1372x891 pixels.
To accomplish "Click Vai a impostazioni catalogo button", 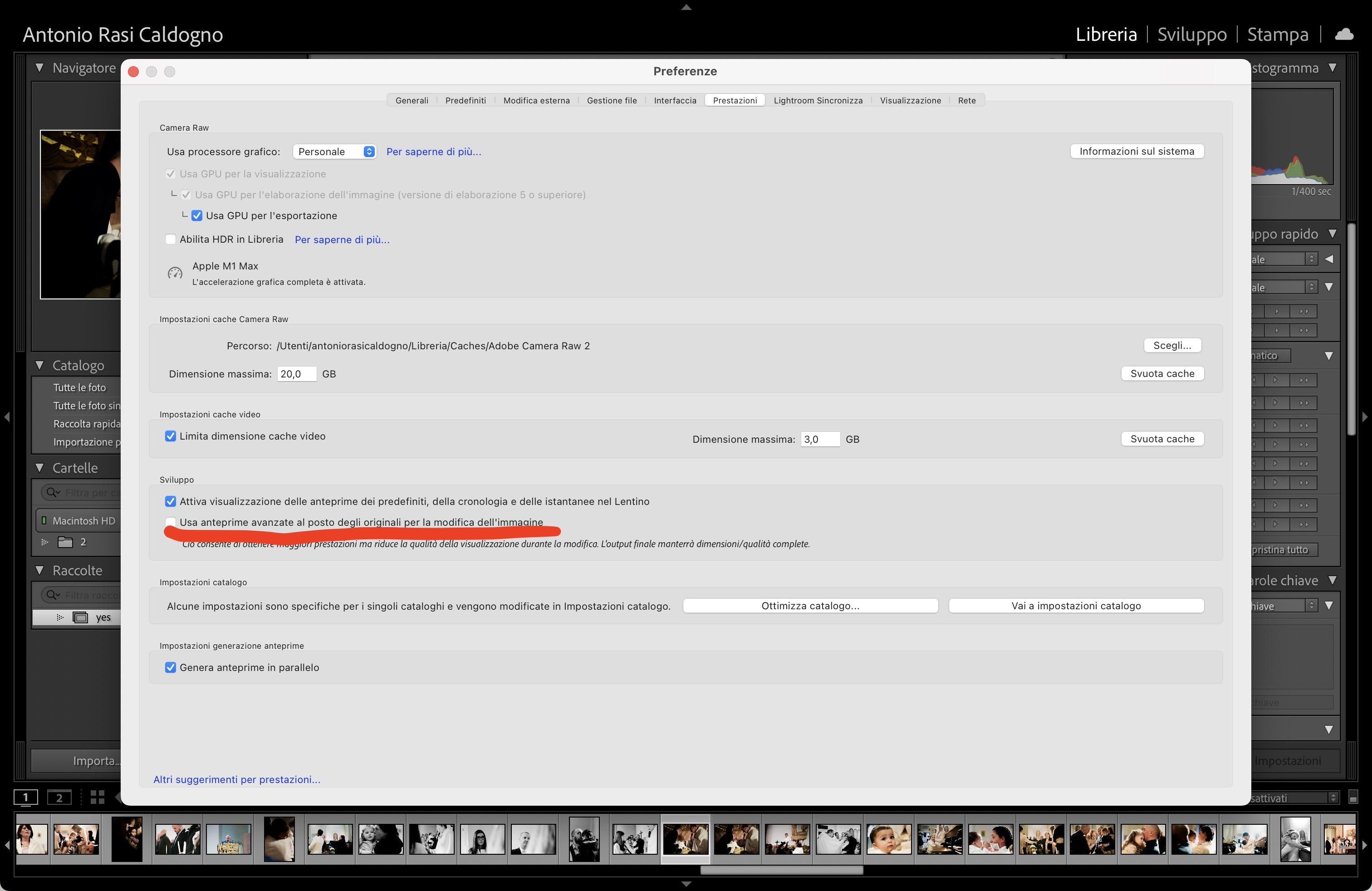I will click(1076, 606).
